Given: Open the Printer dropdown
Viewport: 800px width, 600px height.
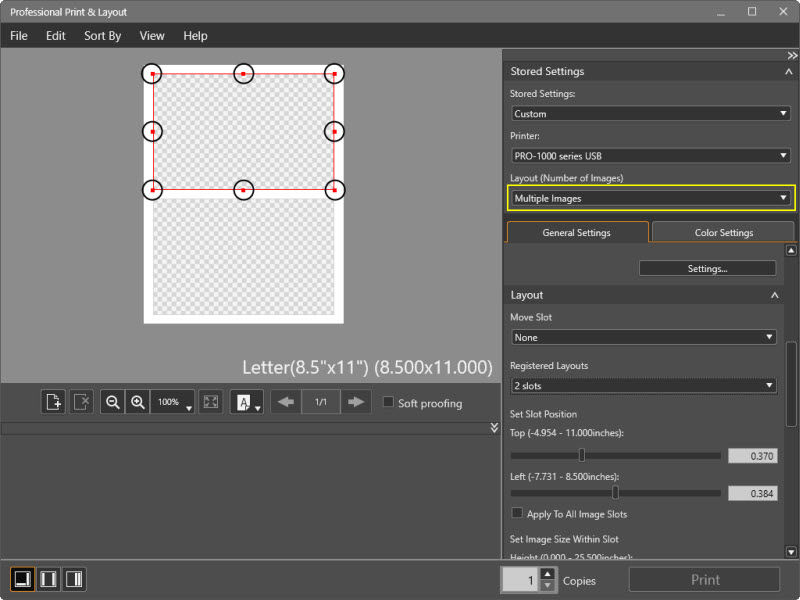Looking at the screenshot, I should pos(650,156).
